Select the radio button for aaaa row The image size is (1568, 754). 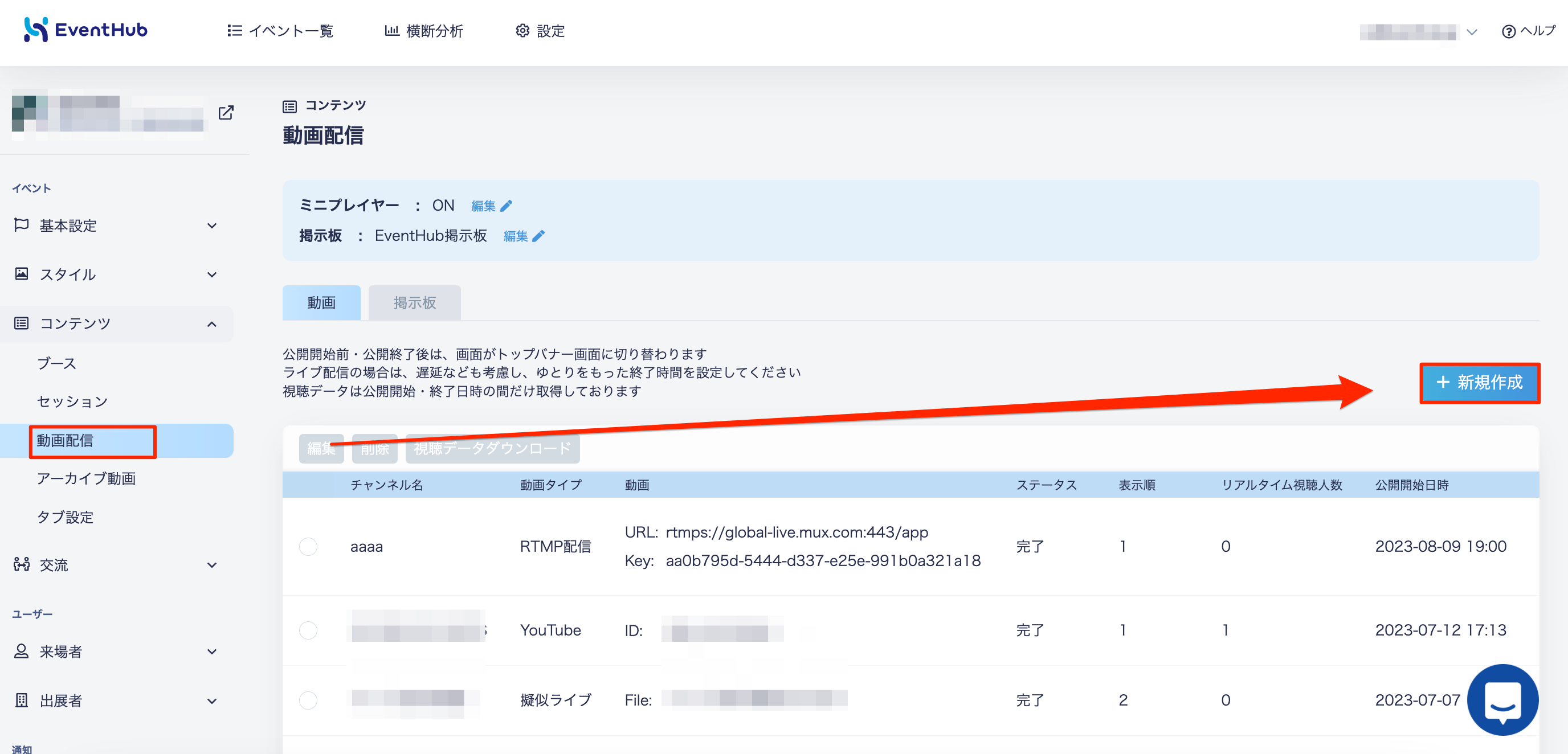coord(308,547)
